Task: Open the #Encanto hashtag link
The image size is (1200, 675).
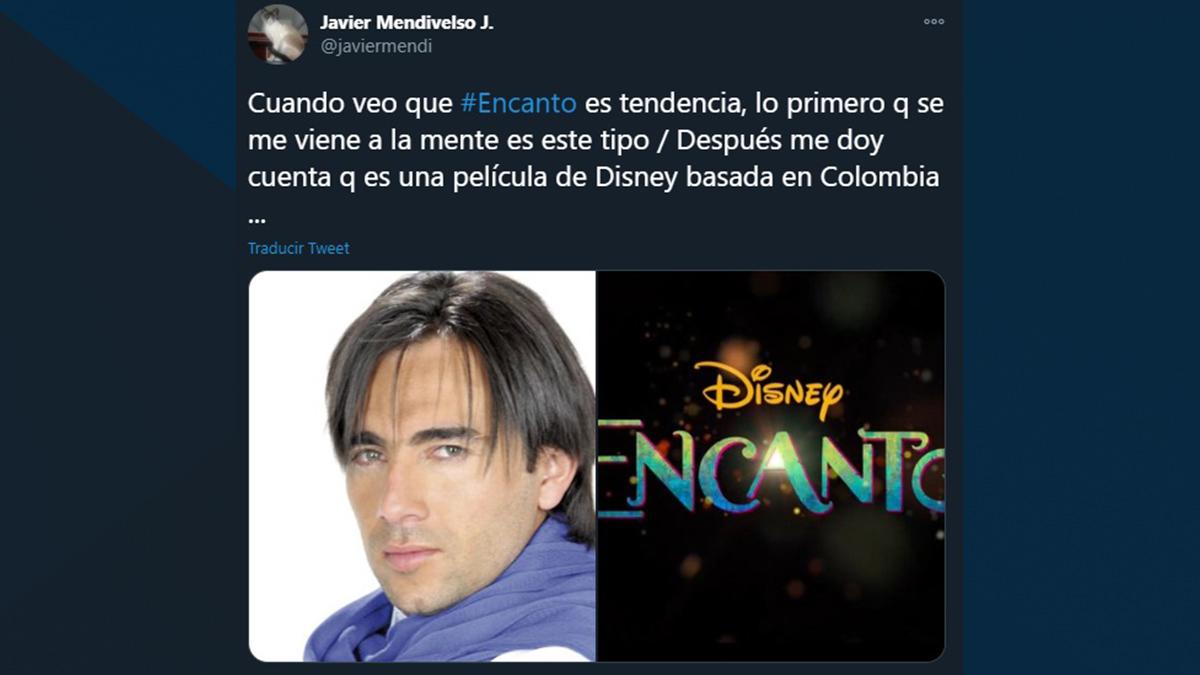Action: (x=518, y=104)
